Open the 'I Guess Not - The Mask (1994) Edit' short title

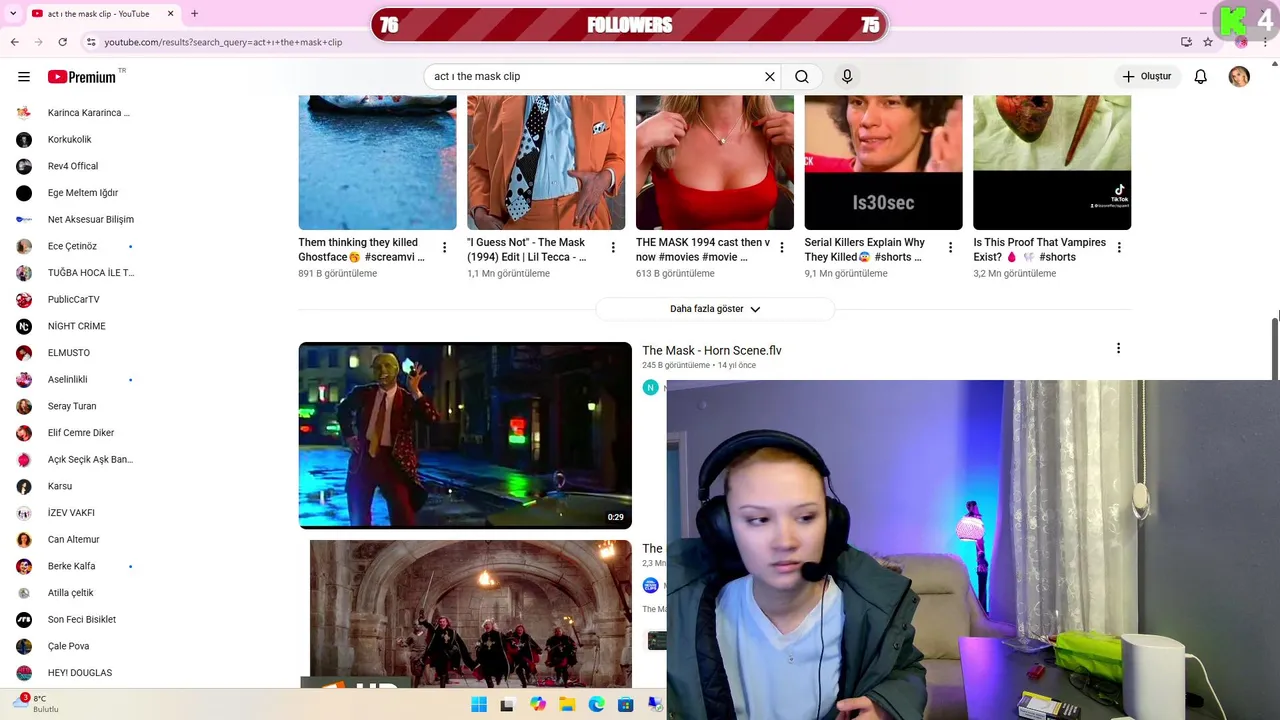[x=527, y=250]
